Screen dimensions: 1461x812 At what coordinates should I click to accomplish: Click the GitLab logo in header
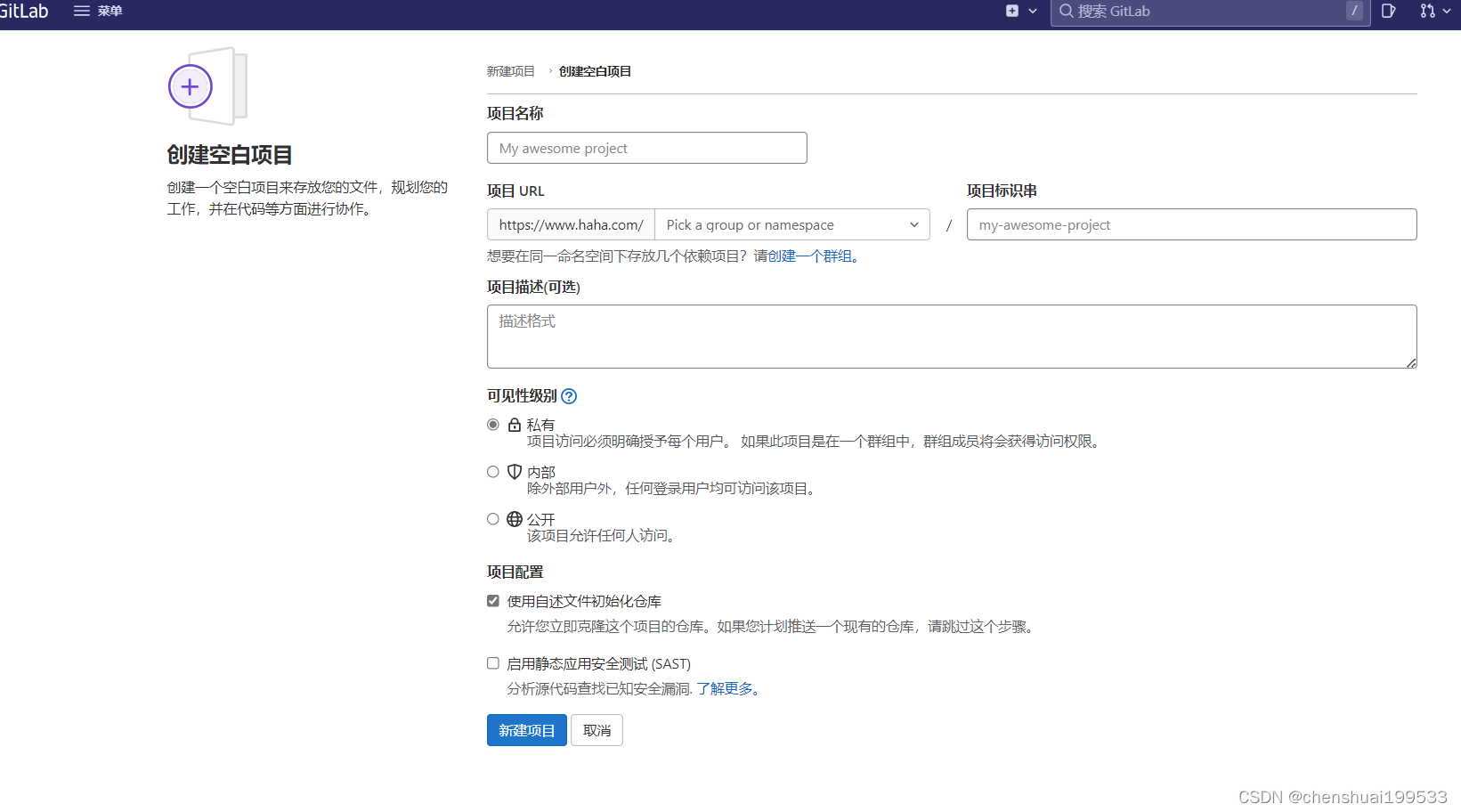[24, 11]
